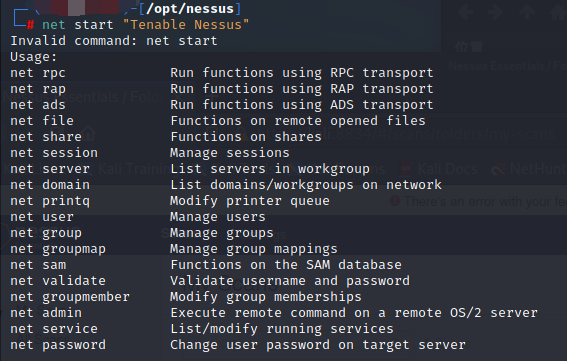Viewport: 567px width, 361px height.
Task: Click the 'net groupmap' command text
Action: click(58, 249)
